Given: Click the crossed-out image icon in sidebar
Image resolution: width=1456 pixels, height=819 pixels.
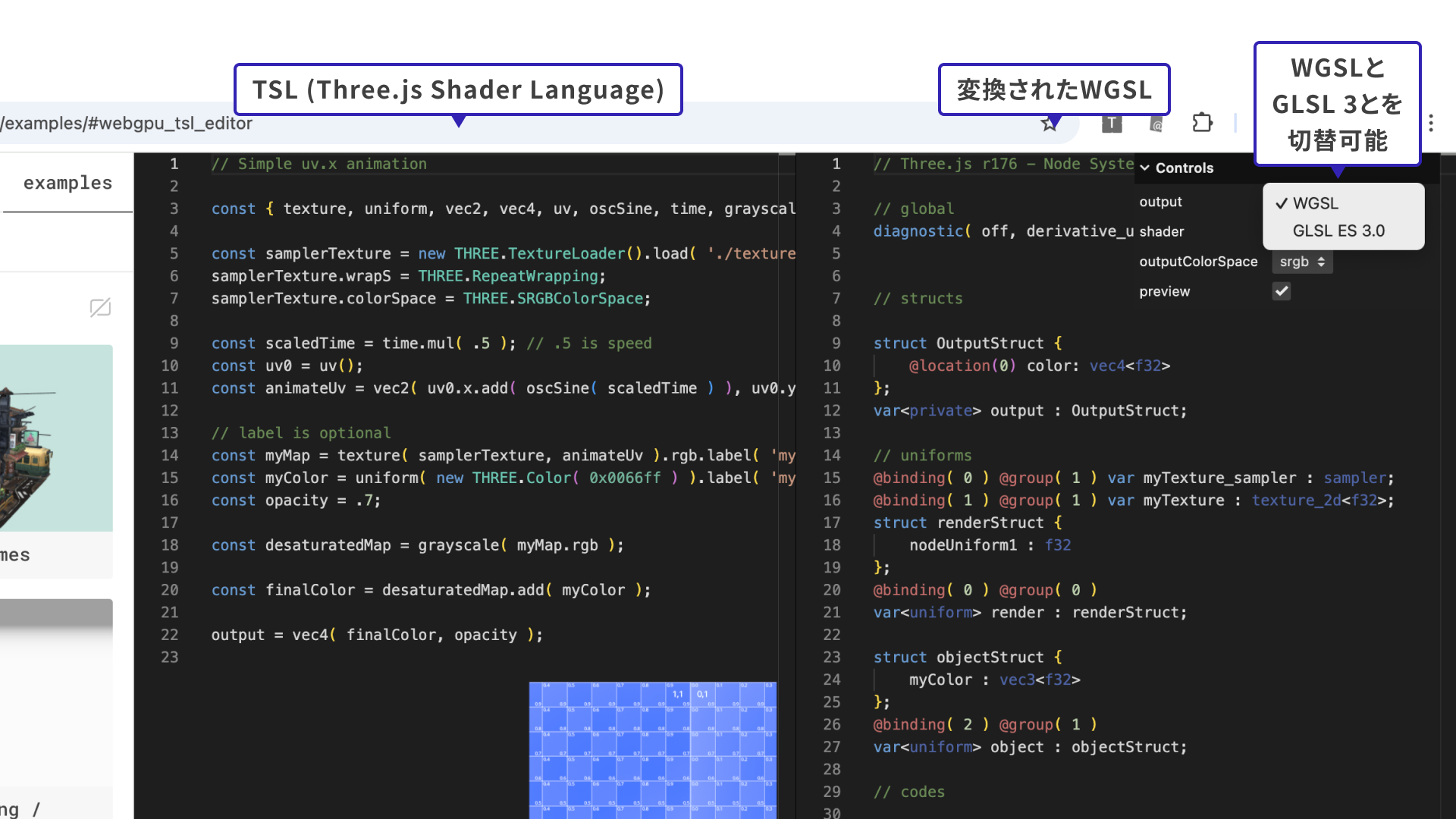Looking at the screenshot, I should pos(100,307).
